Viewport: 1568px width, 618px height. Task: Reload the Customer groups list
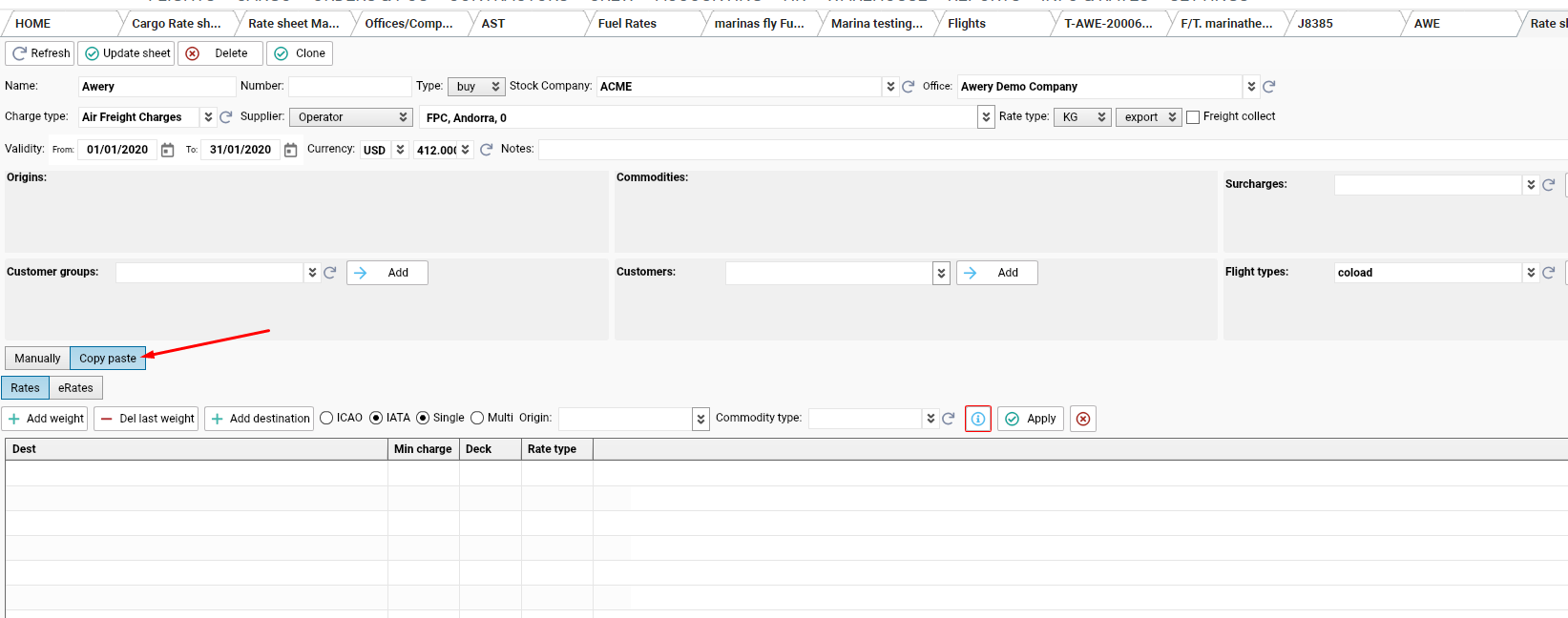click(330, 273)
